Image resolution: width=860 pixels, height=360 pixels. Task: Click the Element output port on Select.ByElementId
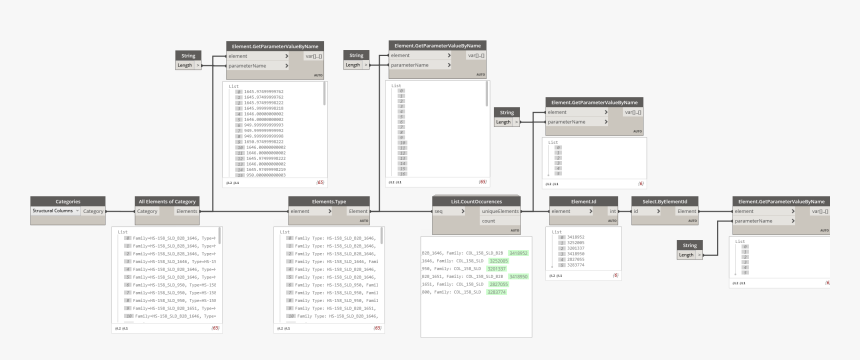point(687,211)
